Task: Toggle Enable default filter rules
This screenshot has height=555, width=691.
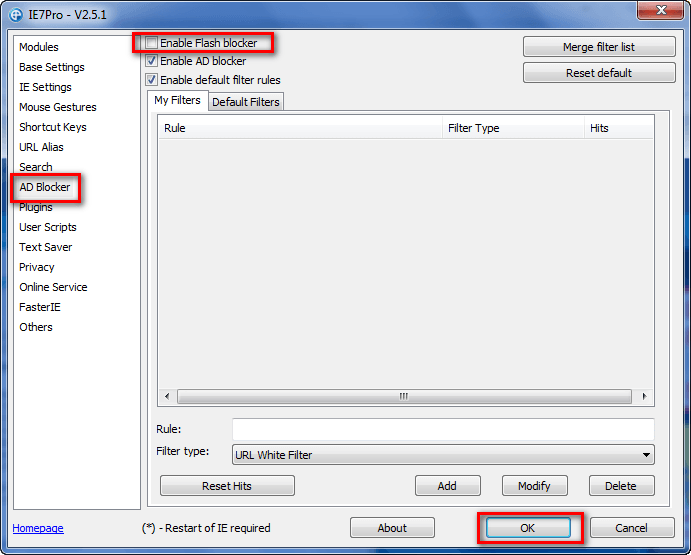Action: pyautogui.click(x=151, y=80)
